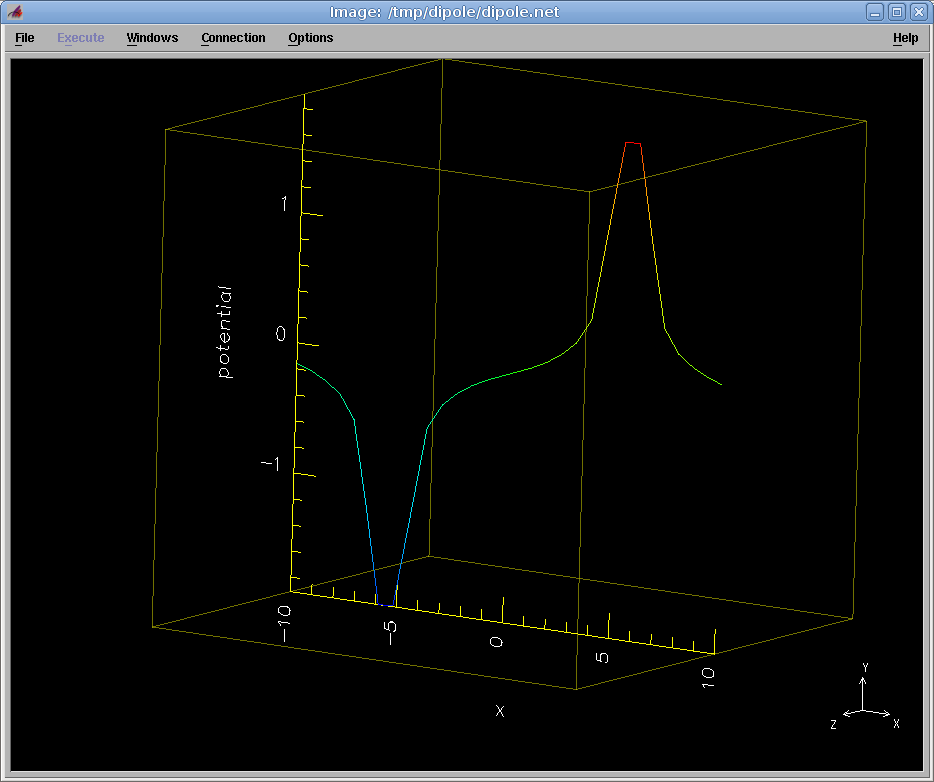
Task: Select the vertical "potential" axis label
Action: click(225, 332)
